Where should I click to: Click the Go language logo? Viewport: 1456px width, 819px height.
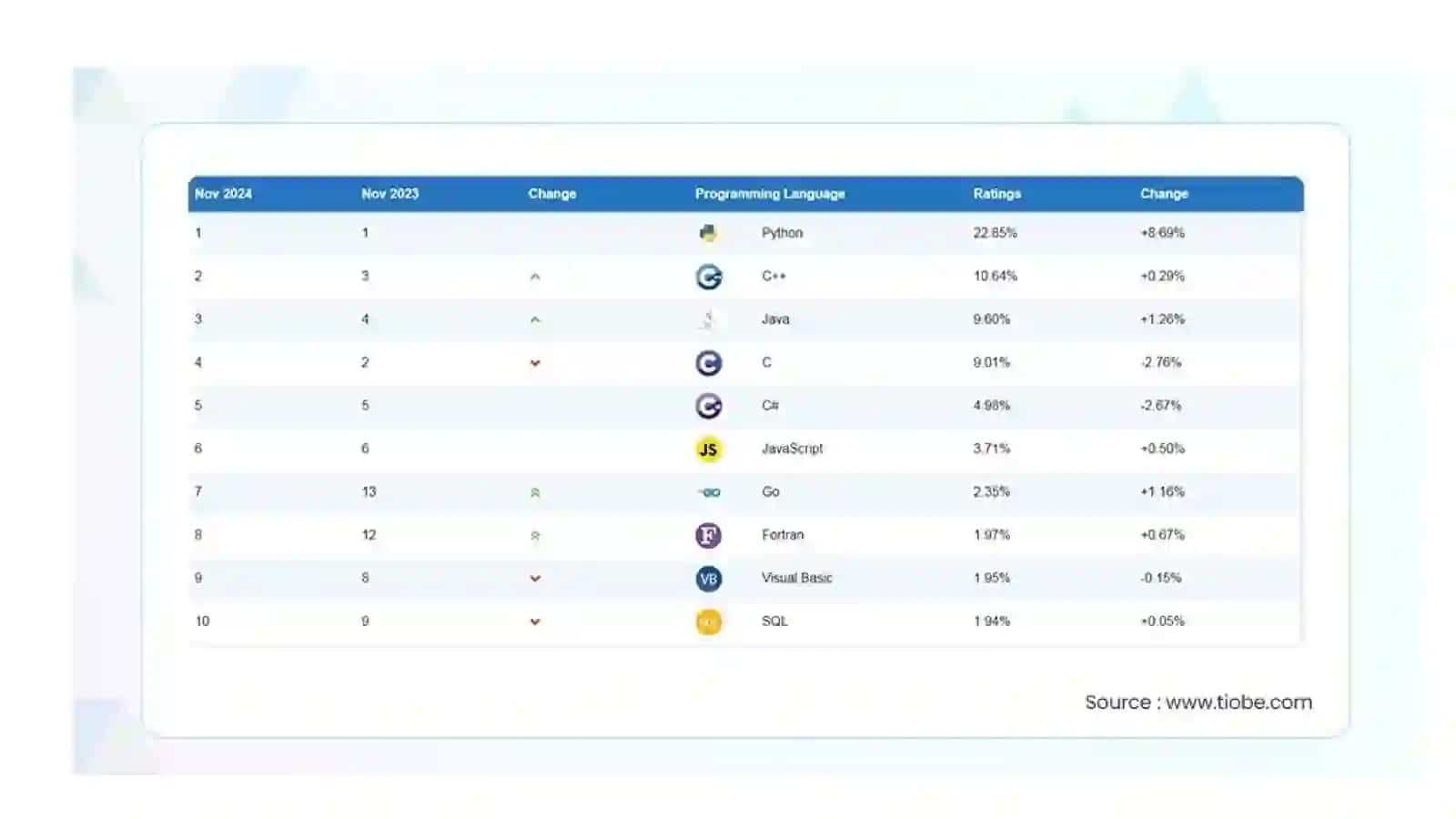[709, 492]
